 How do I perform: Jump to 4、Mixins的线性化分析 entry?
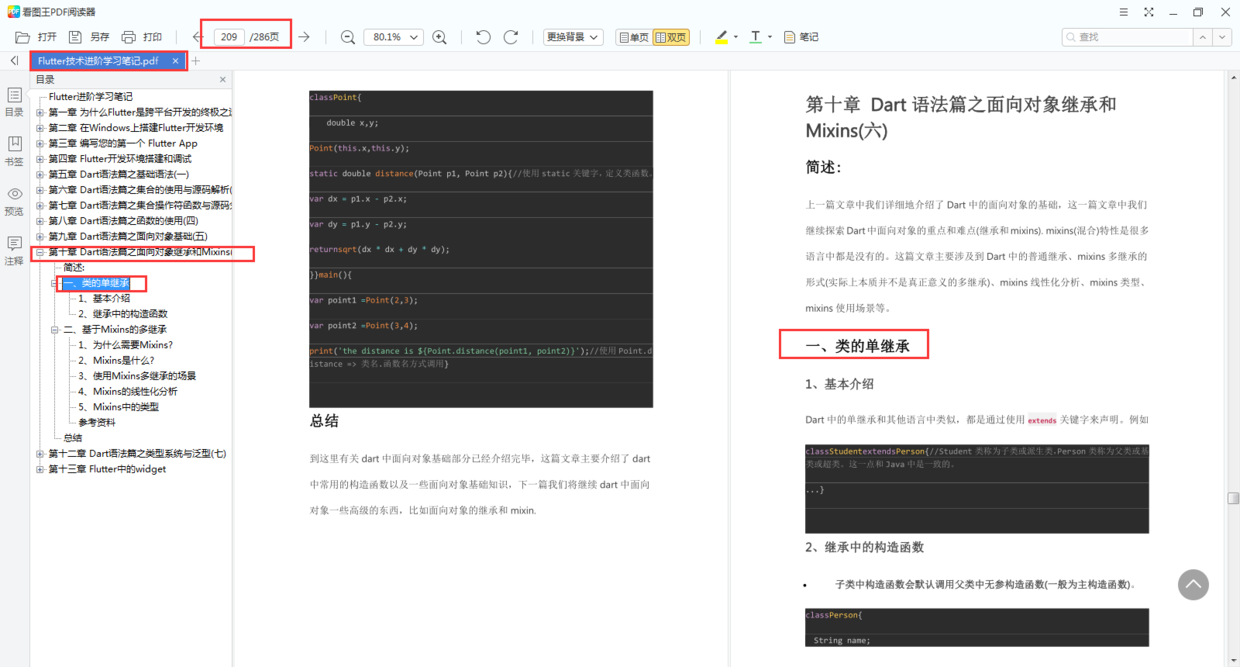pos(128,391)
